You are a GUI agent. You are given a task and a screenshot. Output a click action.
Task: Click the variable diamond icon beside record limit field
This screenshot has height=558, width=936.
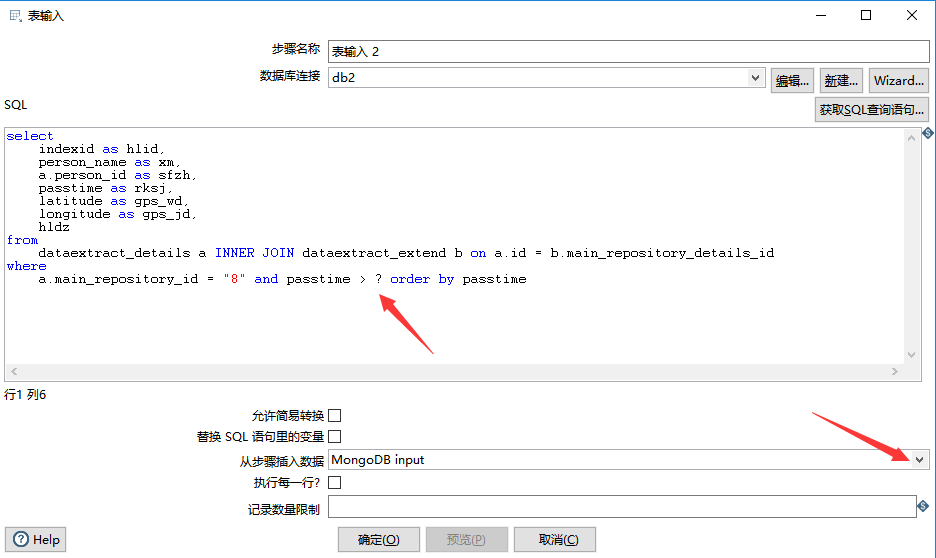click(x=923, y=506)
